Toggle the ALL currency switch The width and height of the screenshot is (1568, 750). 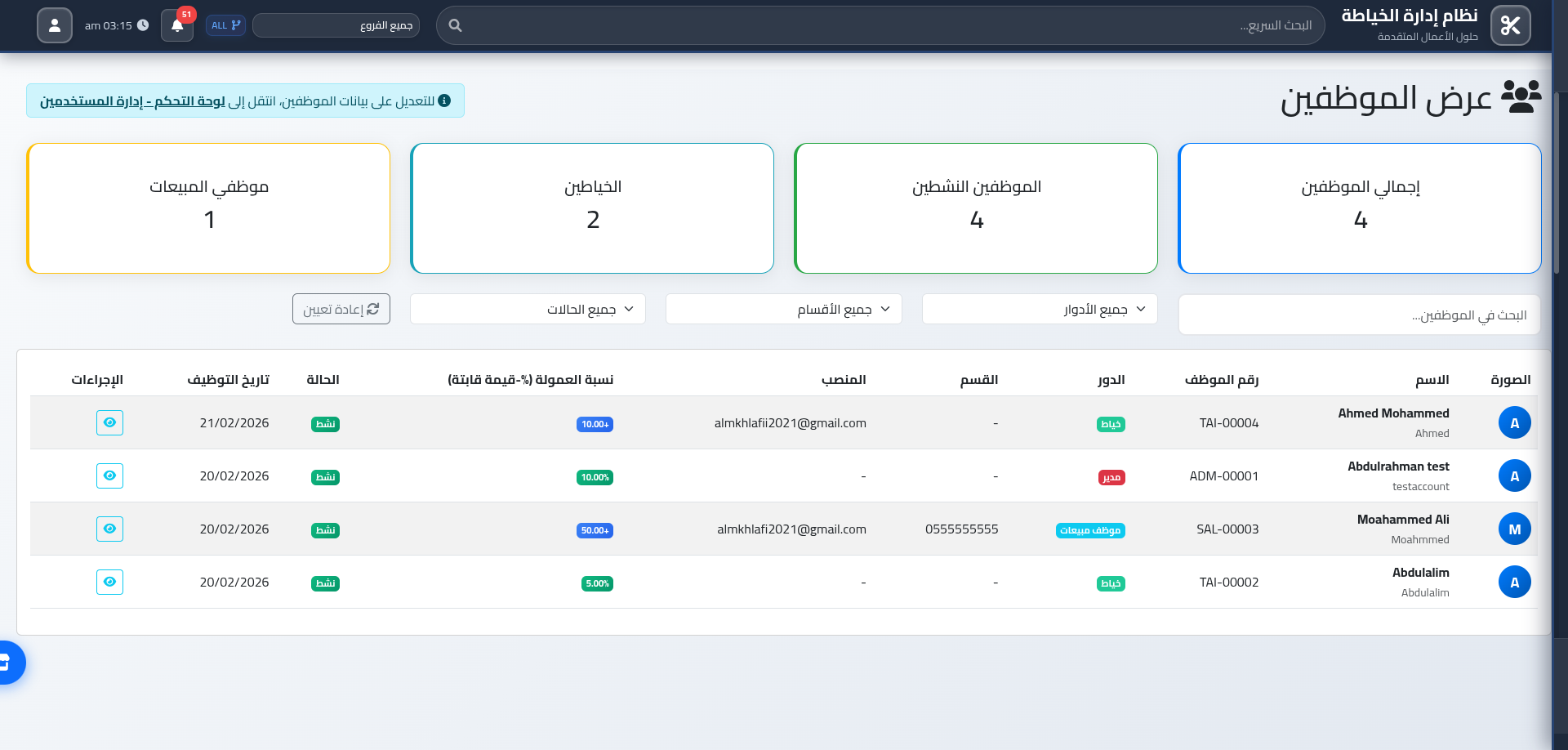[x=225, y=25]
